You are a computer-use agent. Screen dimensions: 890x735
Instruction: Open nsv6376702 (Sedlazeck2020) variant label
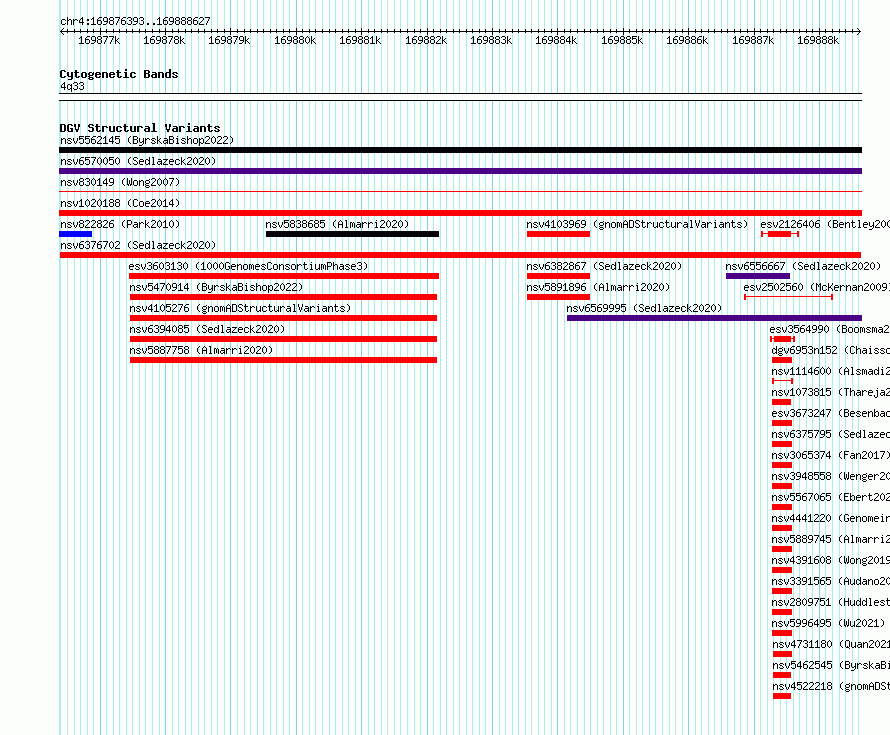pyautogui.click(x=138, y=245)
